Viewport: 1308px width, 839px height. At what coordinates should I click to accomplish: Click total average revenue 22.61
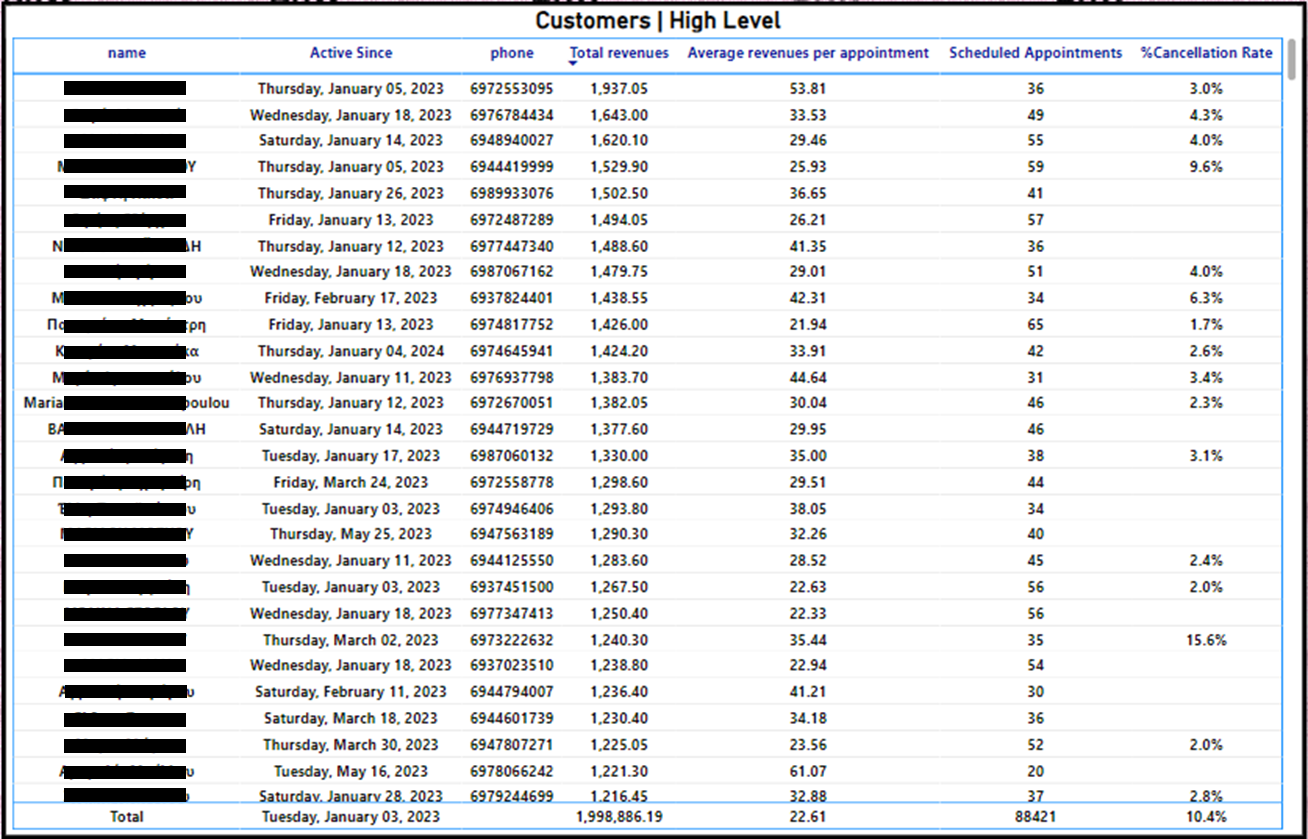pyautogui.click(x=808, y=817)
